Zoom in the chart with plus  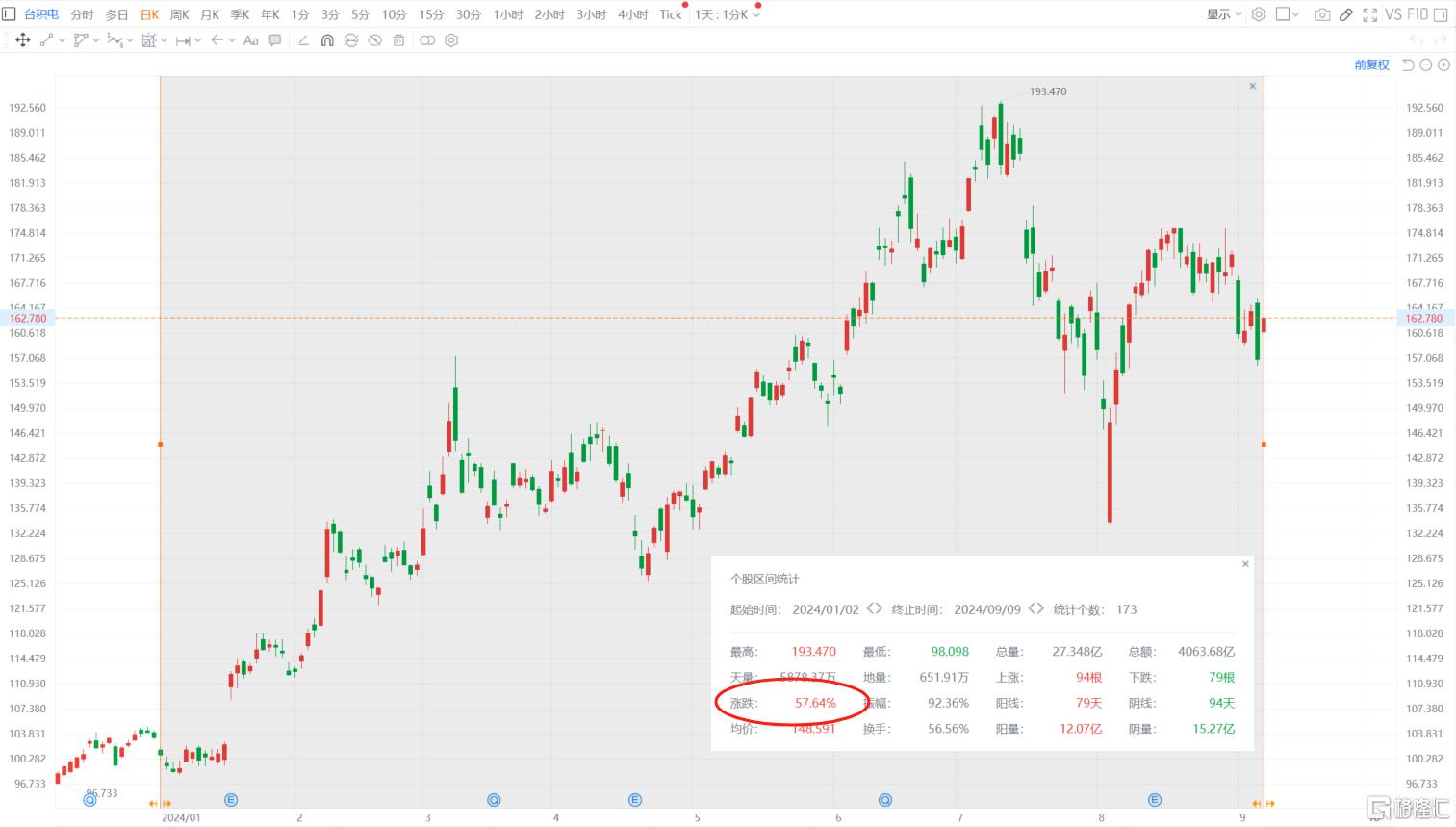(x=1443, y=65)
